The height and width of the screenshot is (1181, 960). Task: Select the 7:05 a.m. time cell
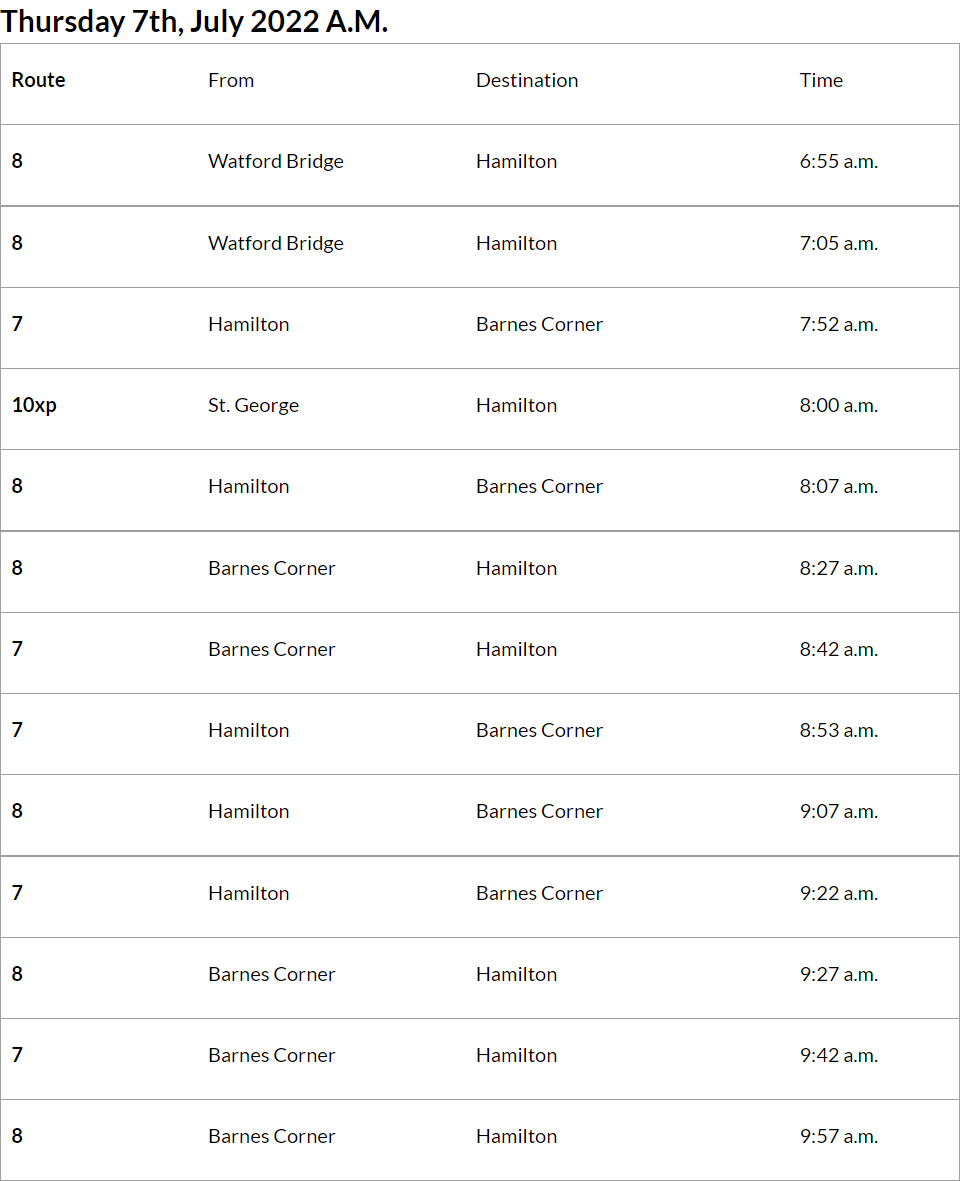click(x=838, y=244)
